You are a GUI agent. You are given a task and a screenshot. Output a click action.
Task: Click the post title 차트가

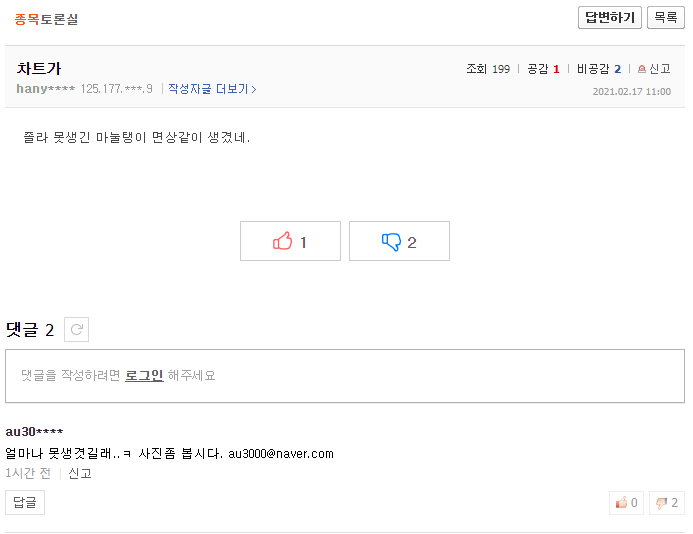(x=39, y=68)
